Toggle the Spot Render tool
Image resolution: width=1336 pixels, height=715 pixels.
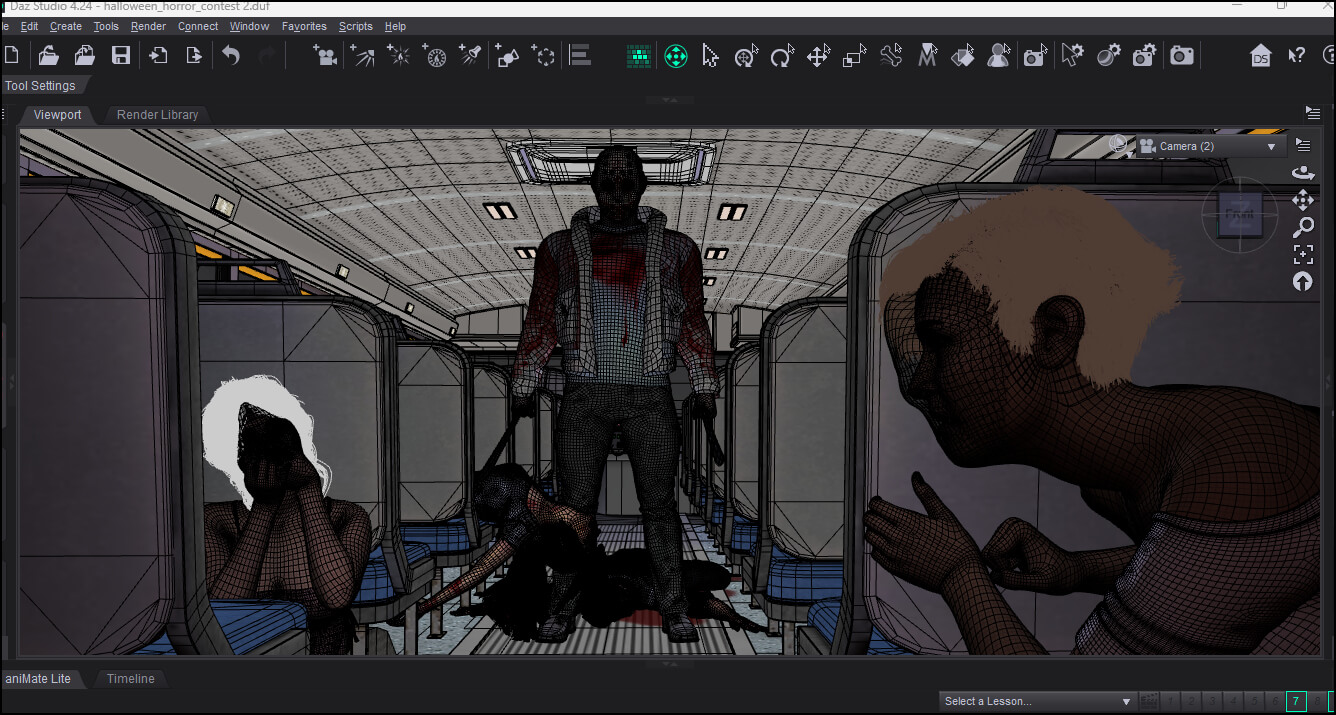point(1035,56)
